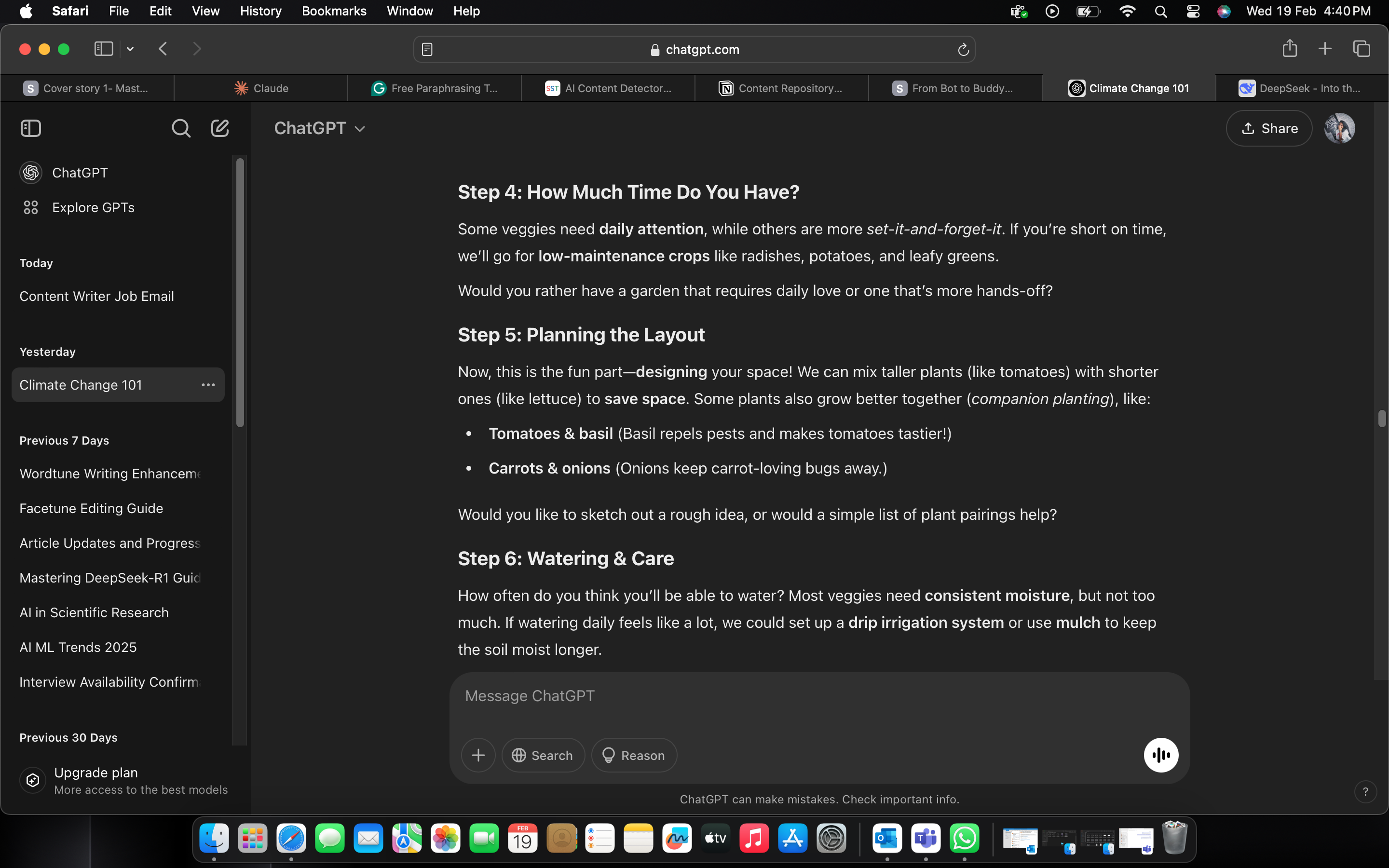Open WhatsApp from the Dock
Image resolution: width=1389 pixels, height=868 pixels.
pyautogui.click(x=964, y=838)
